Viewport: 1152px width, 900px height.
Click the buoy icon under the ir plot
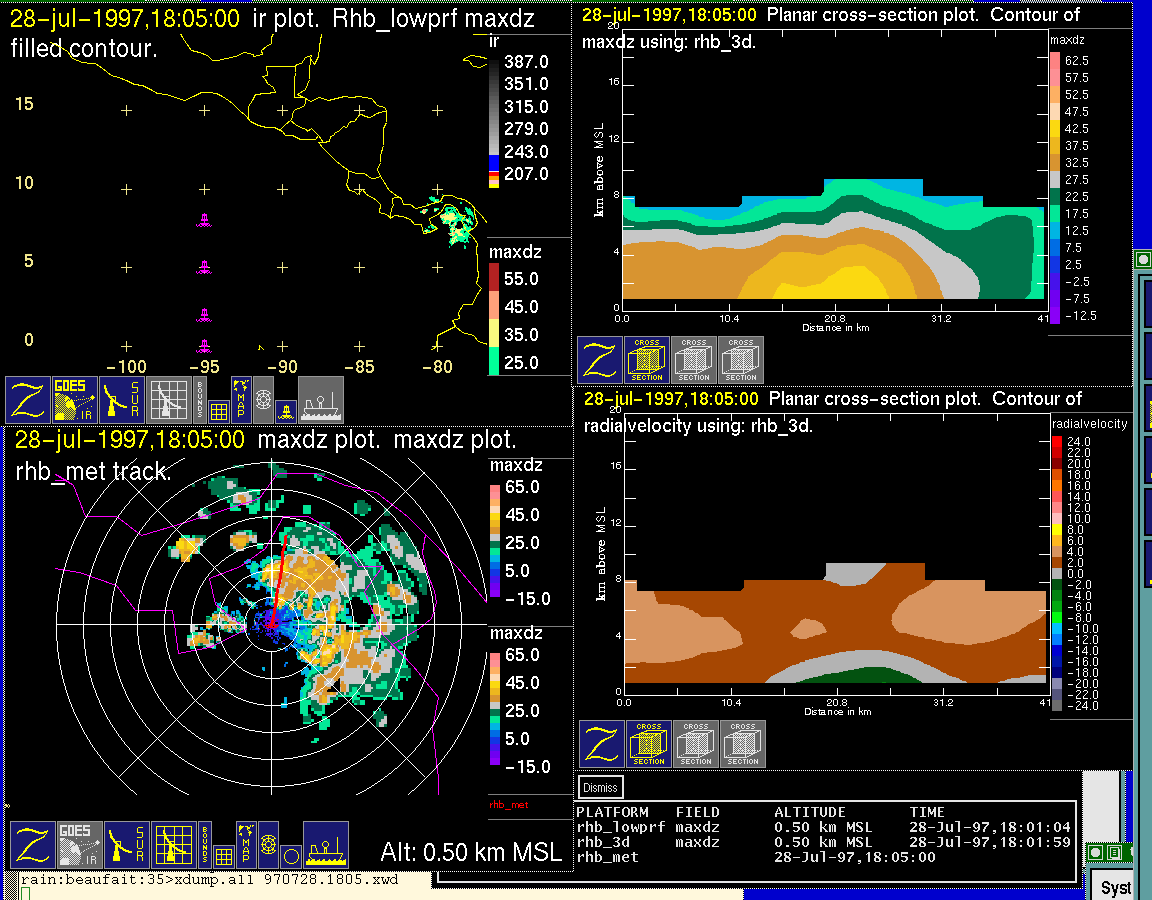pyautogui.click(x=285, y=410)
